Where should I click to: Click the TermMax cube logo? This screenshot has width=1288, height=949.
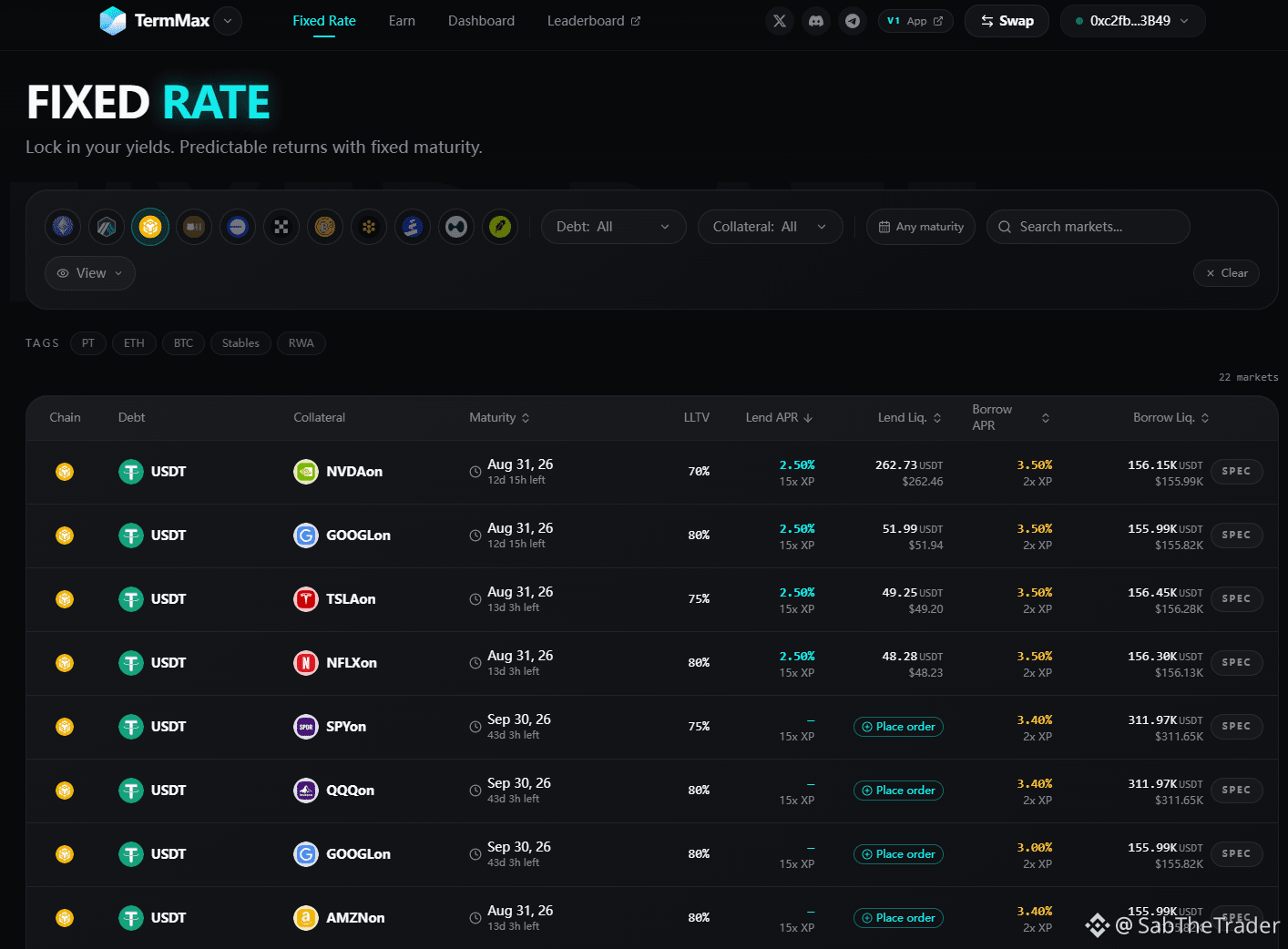pos(113,21)
